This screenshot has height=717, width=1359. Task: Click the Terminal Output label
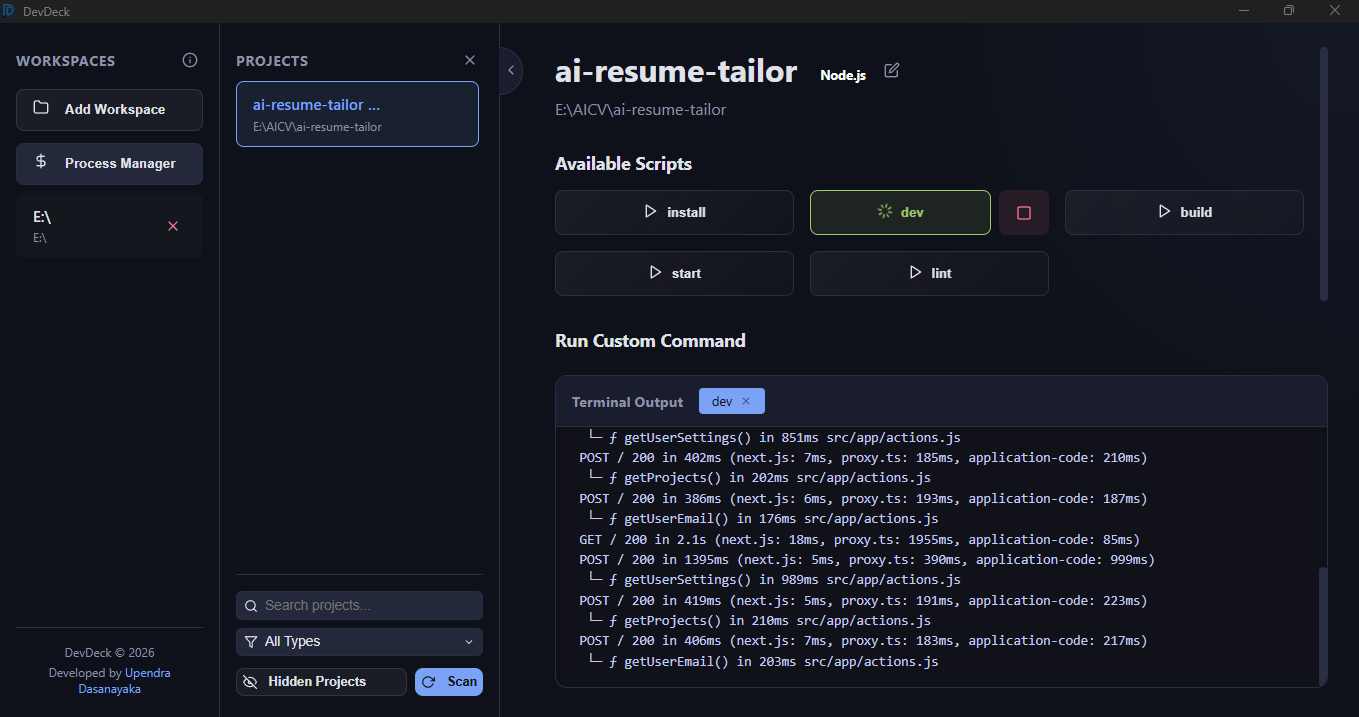627,402
